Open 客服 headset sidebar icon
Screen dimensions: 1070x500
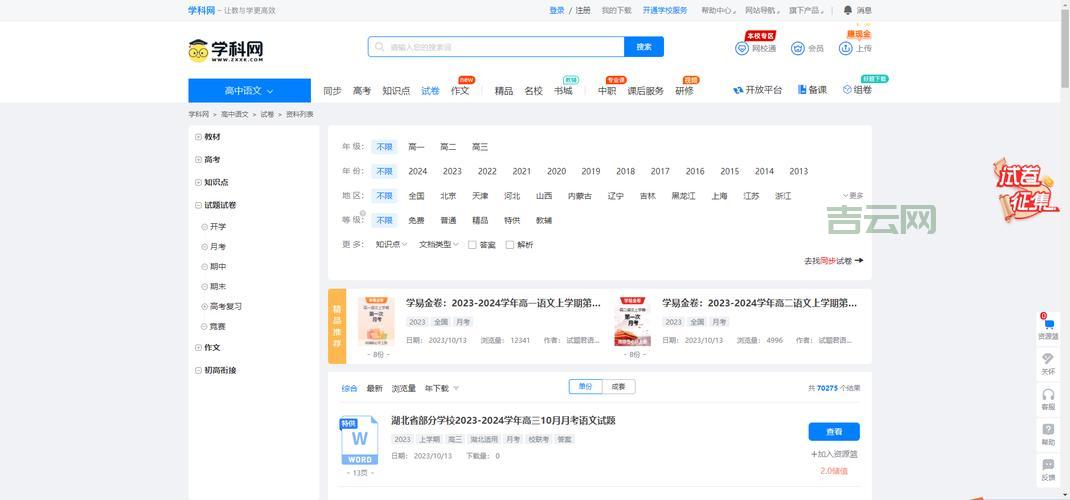pos(1047,399)
